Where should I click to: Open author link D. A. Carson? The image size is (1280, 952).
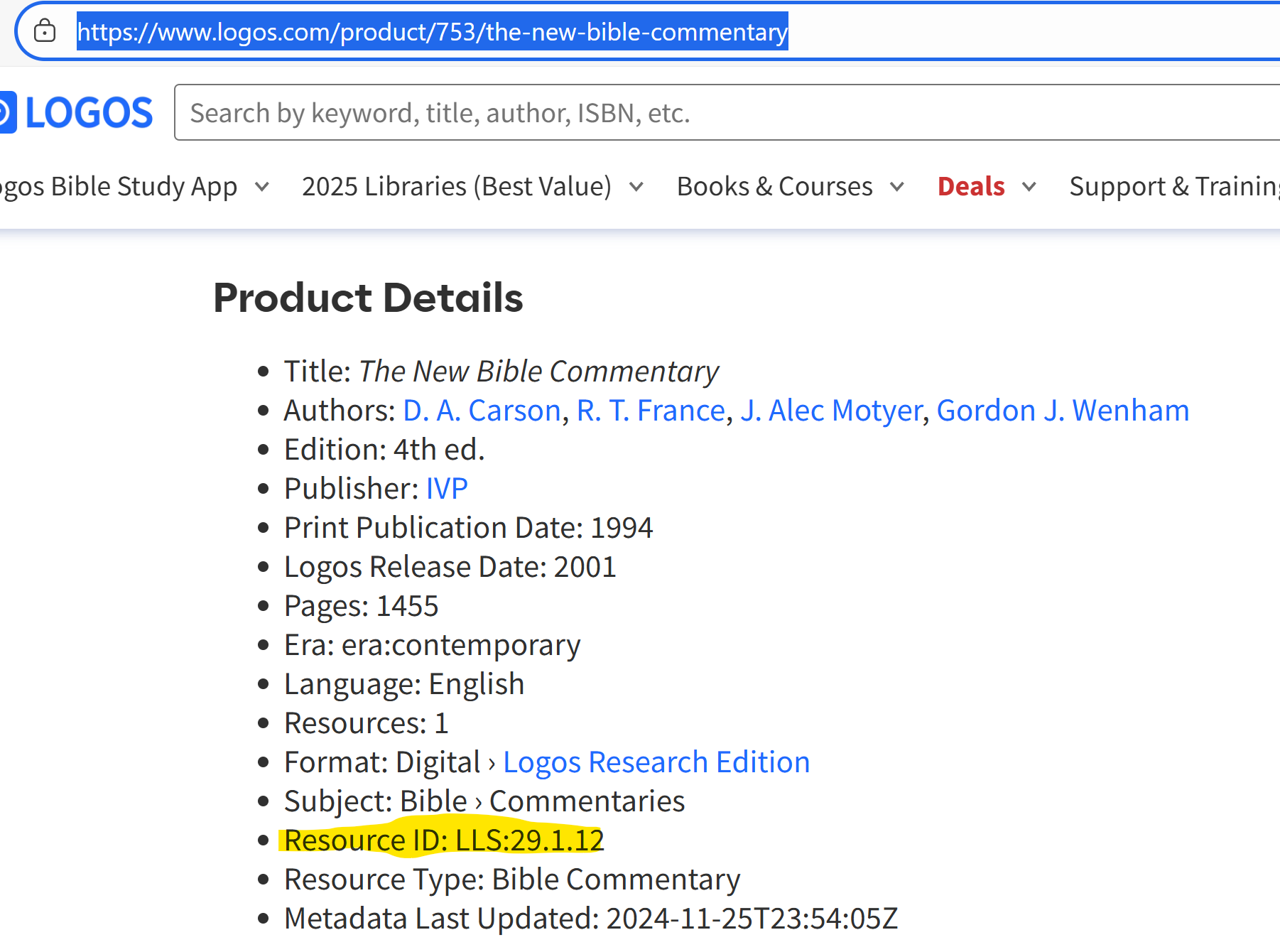[x=482, y=411]
